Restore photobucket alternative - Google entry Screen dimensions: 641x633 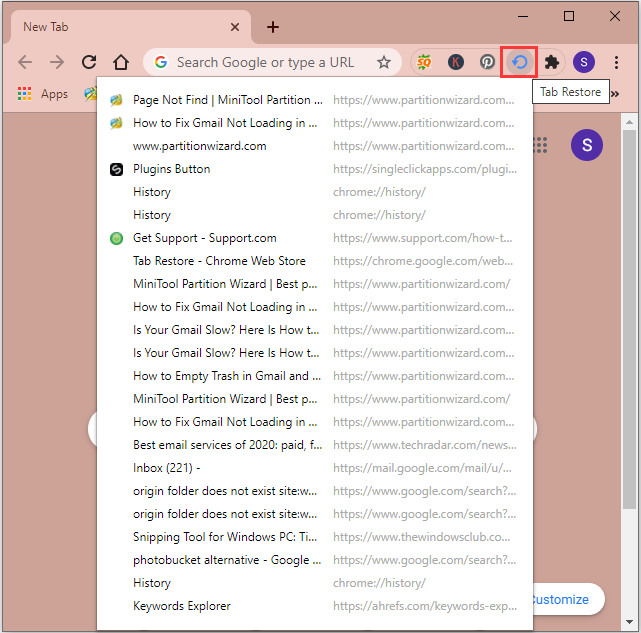pos(314,560)
